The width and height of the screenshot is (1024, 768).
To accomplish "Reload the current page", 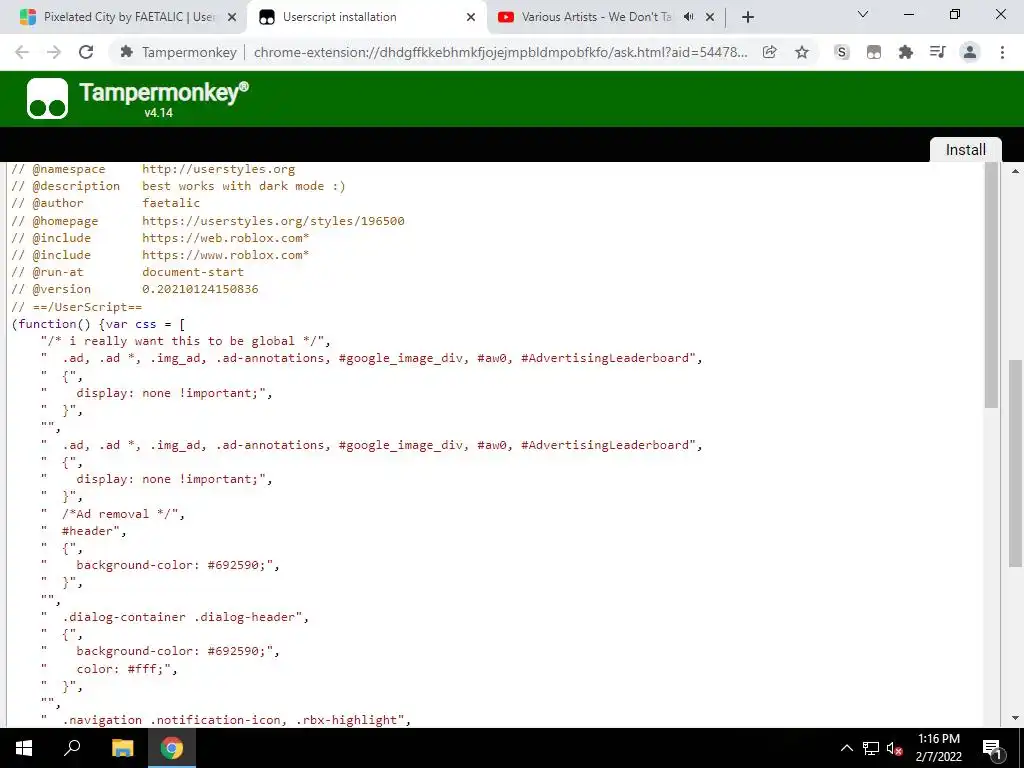I will point(86,52).
